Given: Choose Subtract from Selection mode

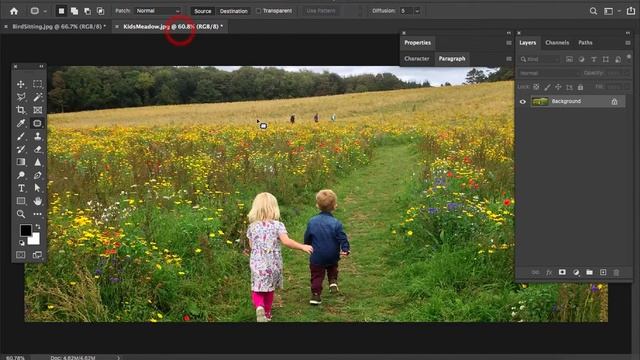Looking at the screenshot, I should coord(87,11).
